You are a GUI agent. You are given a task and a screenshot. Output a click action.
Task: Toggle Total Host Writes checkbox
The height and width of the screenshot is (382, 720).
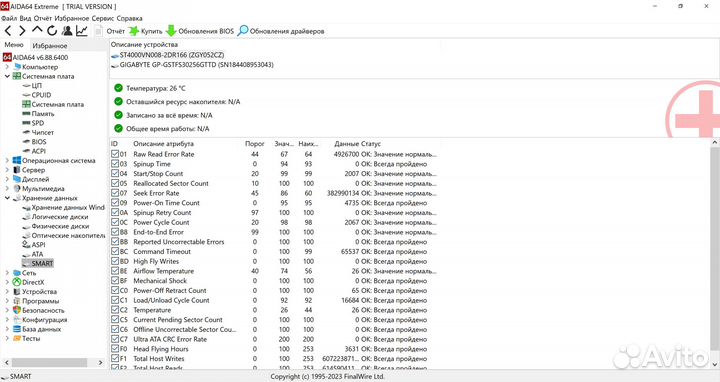(115, 359)
